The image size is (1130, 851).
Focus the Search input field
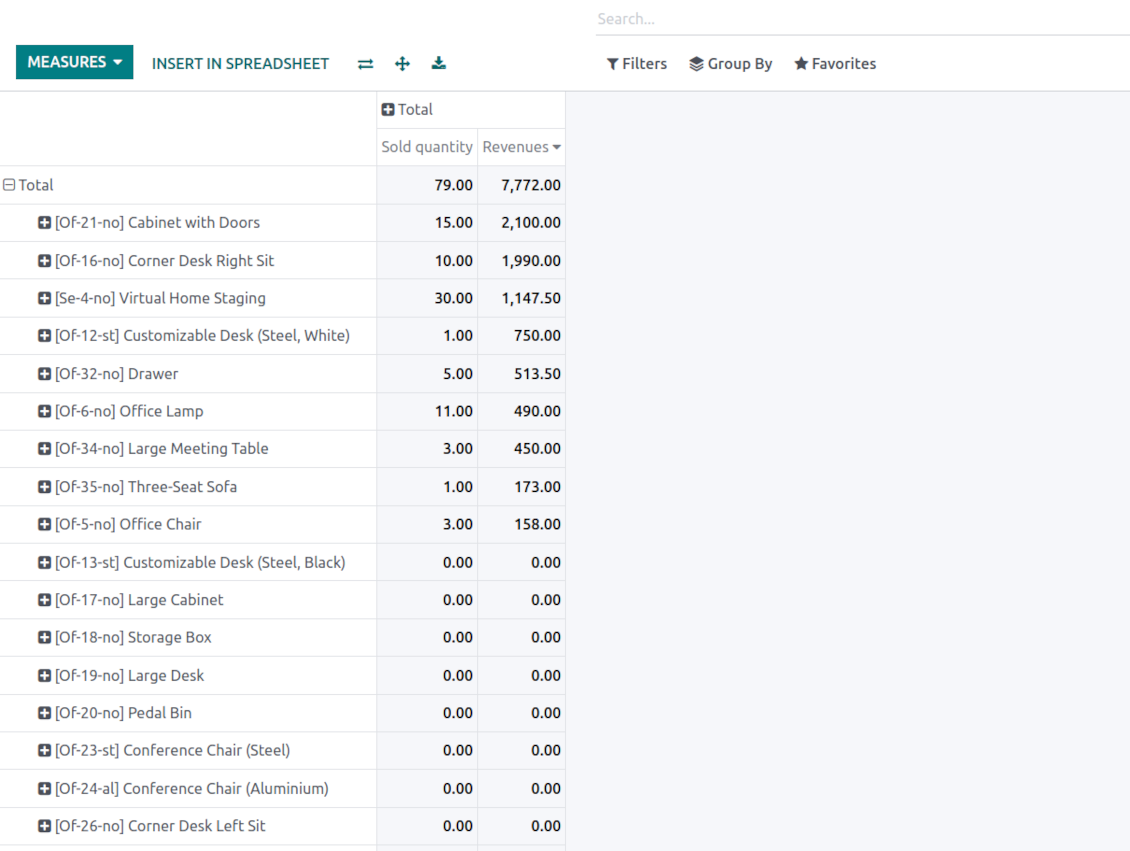tap(861, 19)
